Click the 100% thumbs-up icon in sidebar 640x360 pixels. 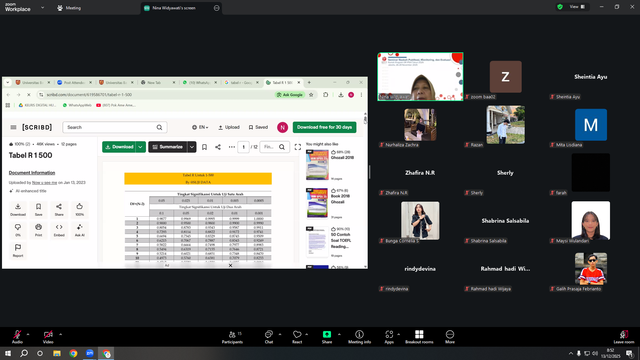tap(80, 207)
